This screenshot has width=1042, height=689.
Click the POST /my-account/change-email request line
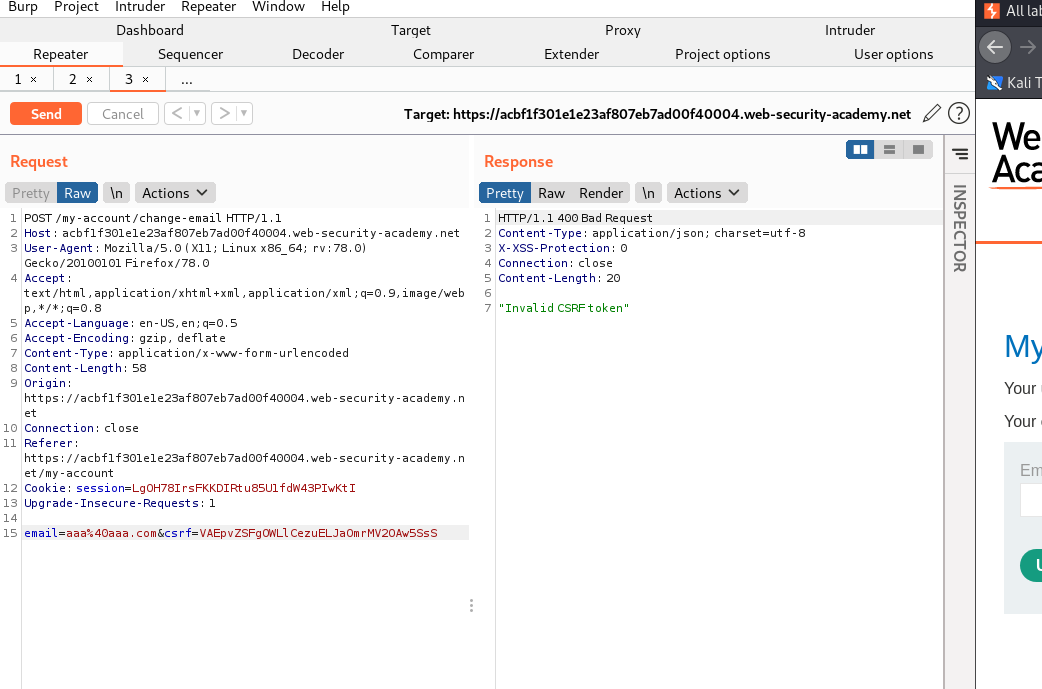tap(153, 218)
